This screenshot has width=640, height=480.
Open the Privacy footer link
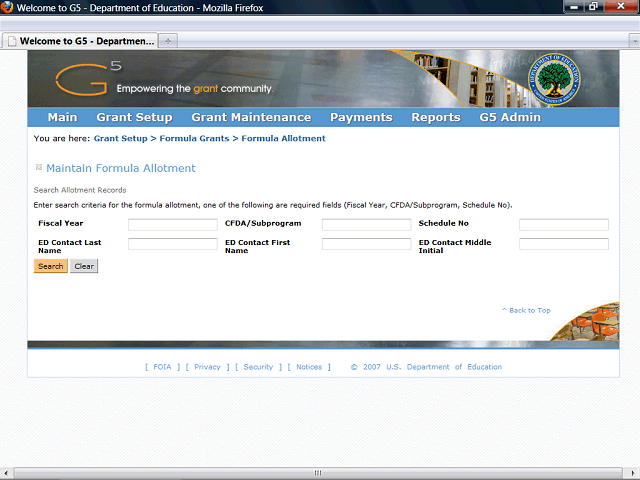tap(207, 367)
